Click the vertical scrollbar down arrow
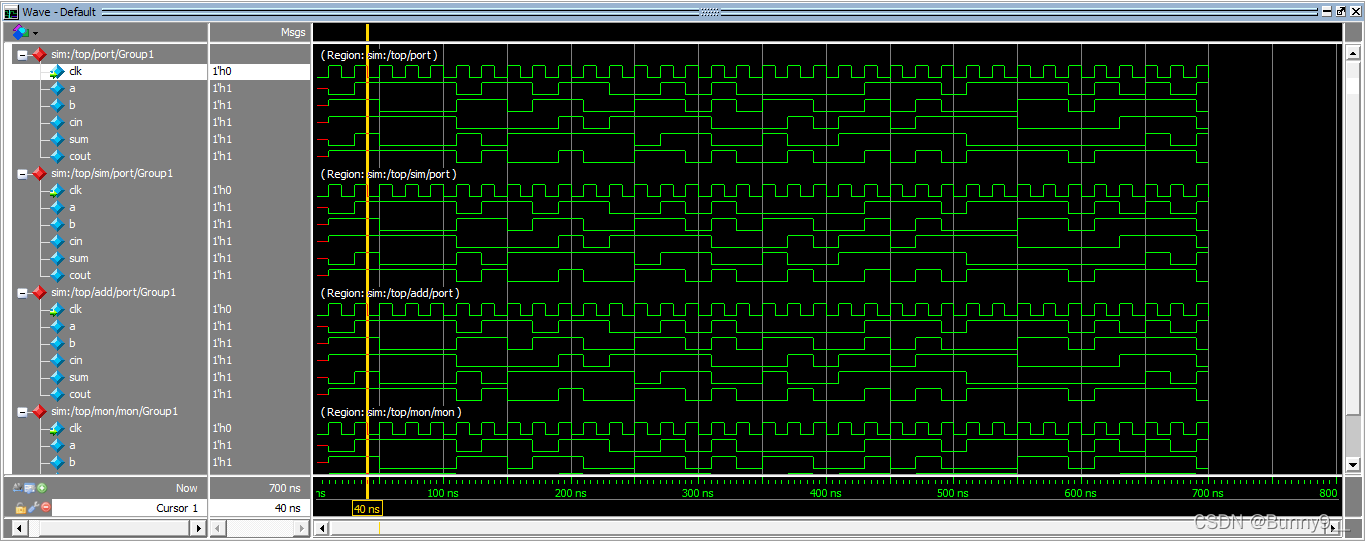 tap(1353, 464)
